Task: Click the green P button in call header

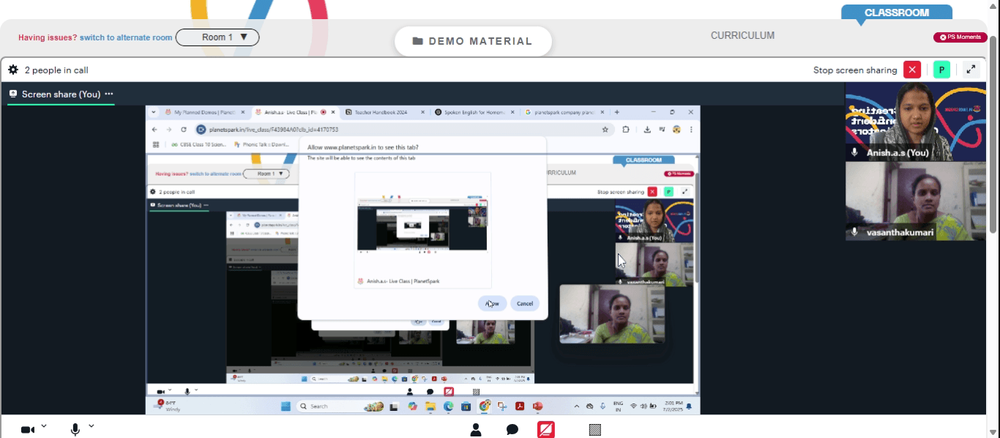Action: (x=941, y=70)
